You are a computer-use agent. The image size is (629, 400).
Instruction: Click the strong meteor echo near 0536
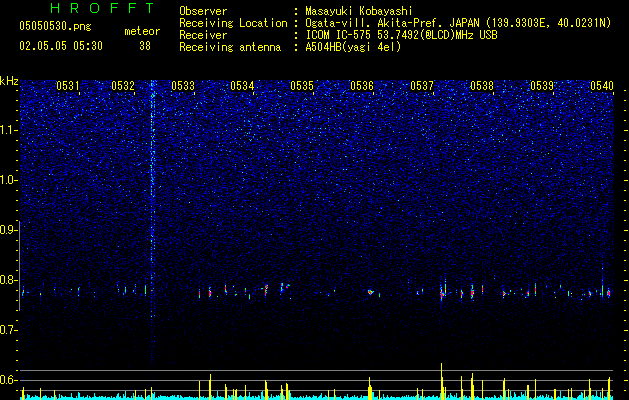click(x=371, y=292)
